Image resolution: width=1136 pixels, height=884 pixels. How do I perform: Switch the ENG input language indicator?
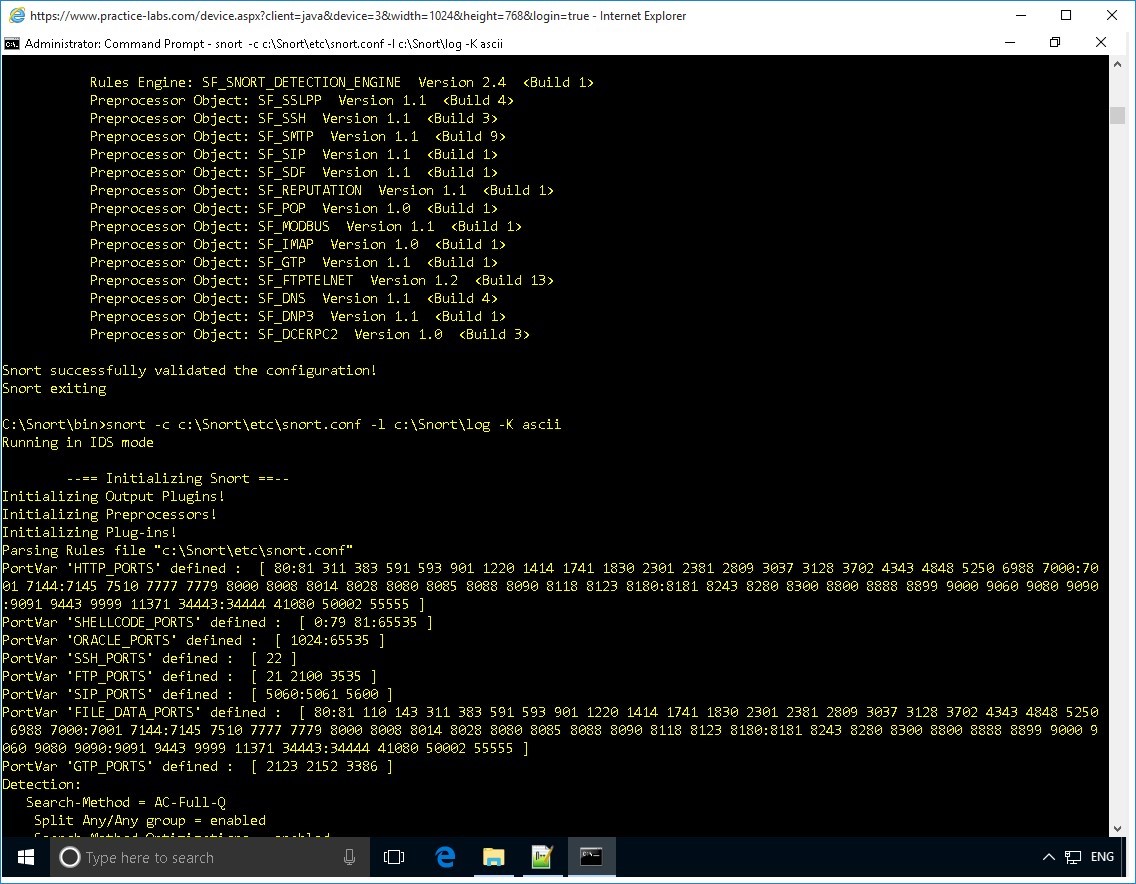click(1102, 857)
